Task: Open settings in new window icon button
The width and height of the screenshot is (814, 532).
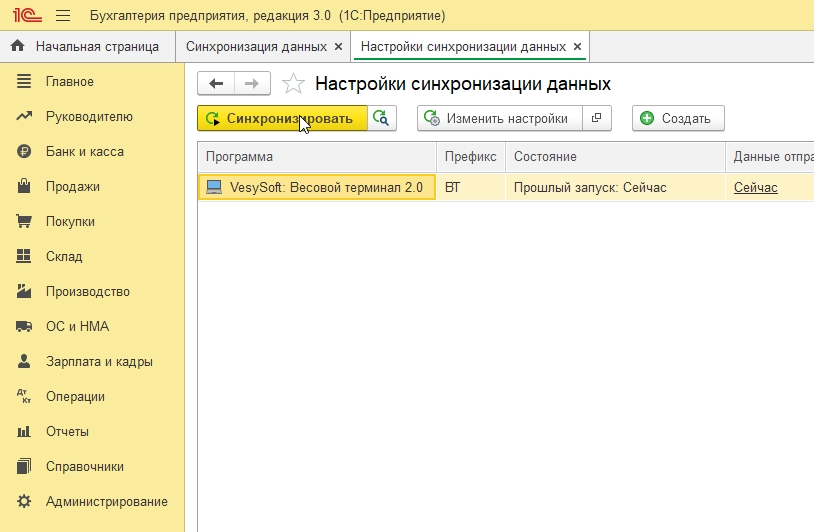Action: pyautogui.click(x=596, y=118)
